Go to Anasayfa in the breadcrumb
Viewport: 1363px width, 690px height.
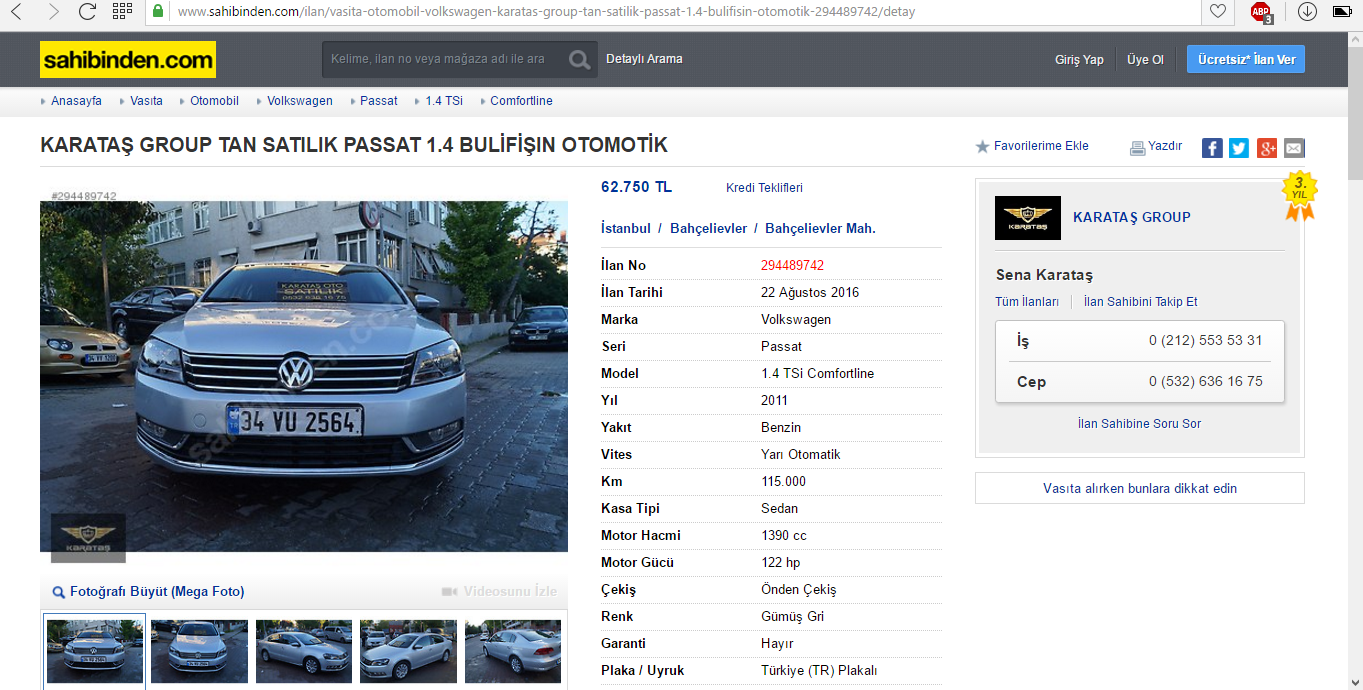tap(77, 101)
